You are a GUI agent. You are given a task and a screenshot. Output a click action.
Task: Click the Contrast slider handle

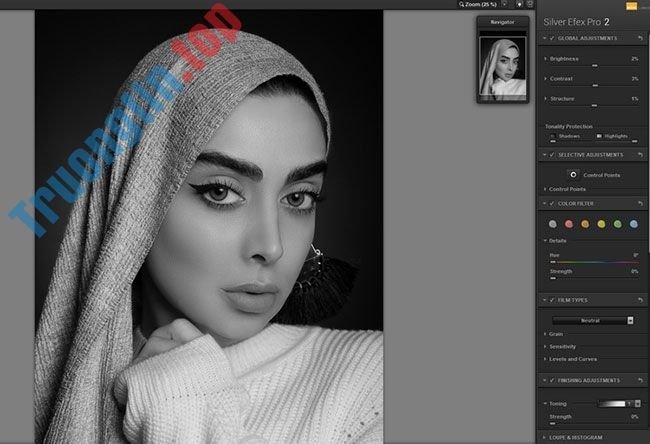click(x=595, y=85)
